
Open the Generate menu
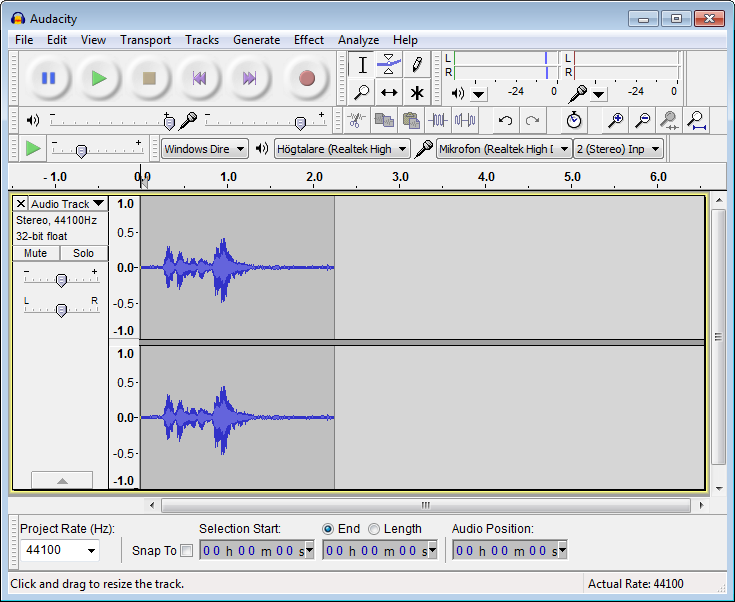[x=256, y=40]
